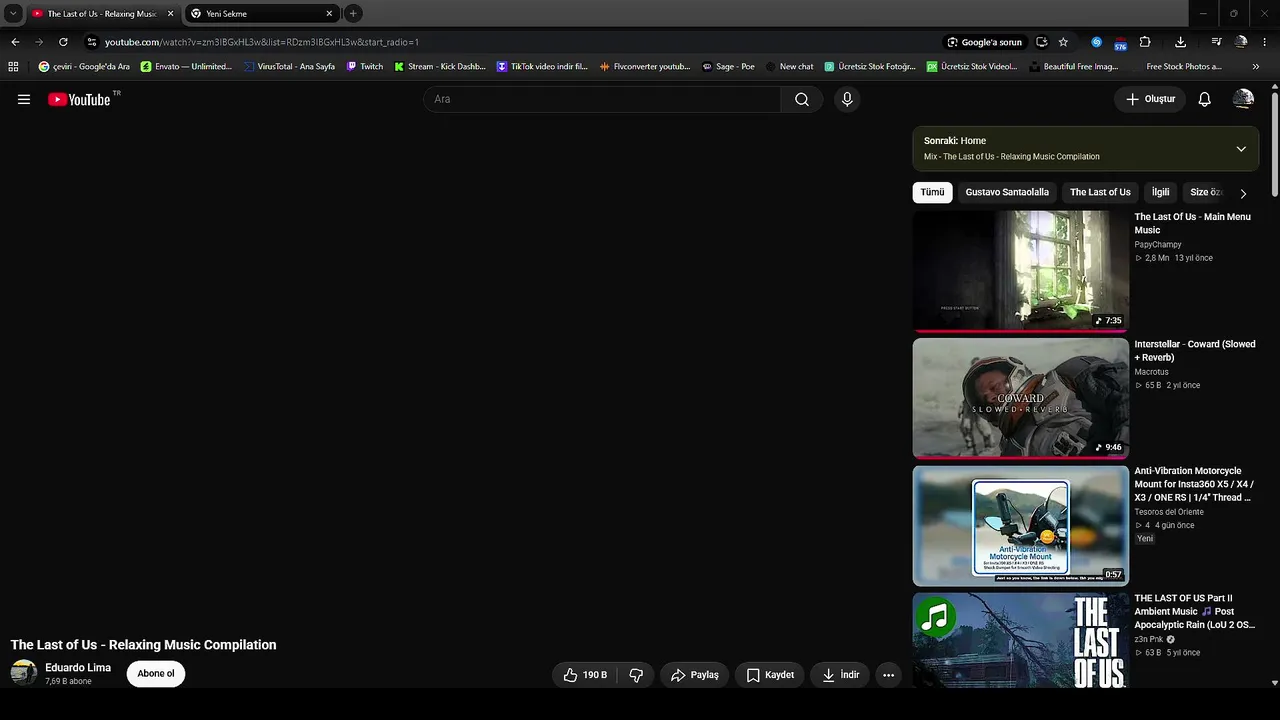1280x720 pixels.
Task: Open Anti-Vibration Motorcycle Mount thumbnail
Action: tap(1020, 526)
